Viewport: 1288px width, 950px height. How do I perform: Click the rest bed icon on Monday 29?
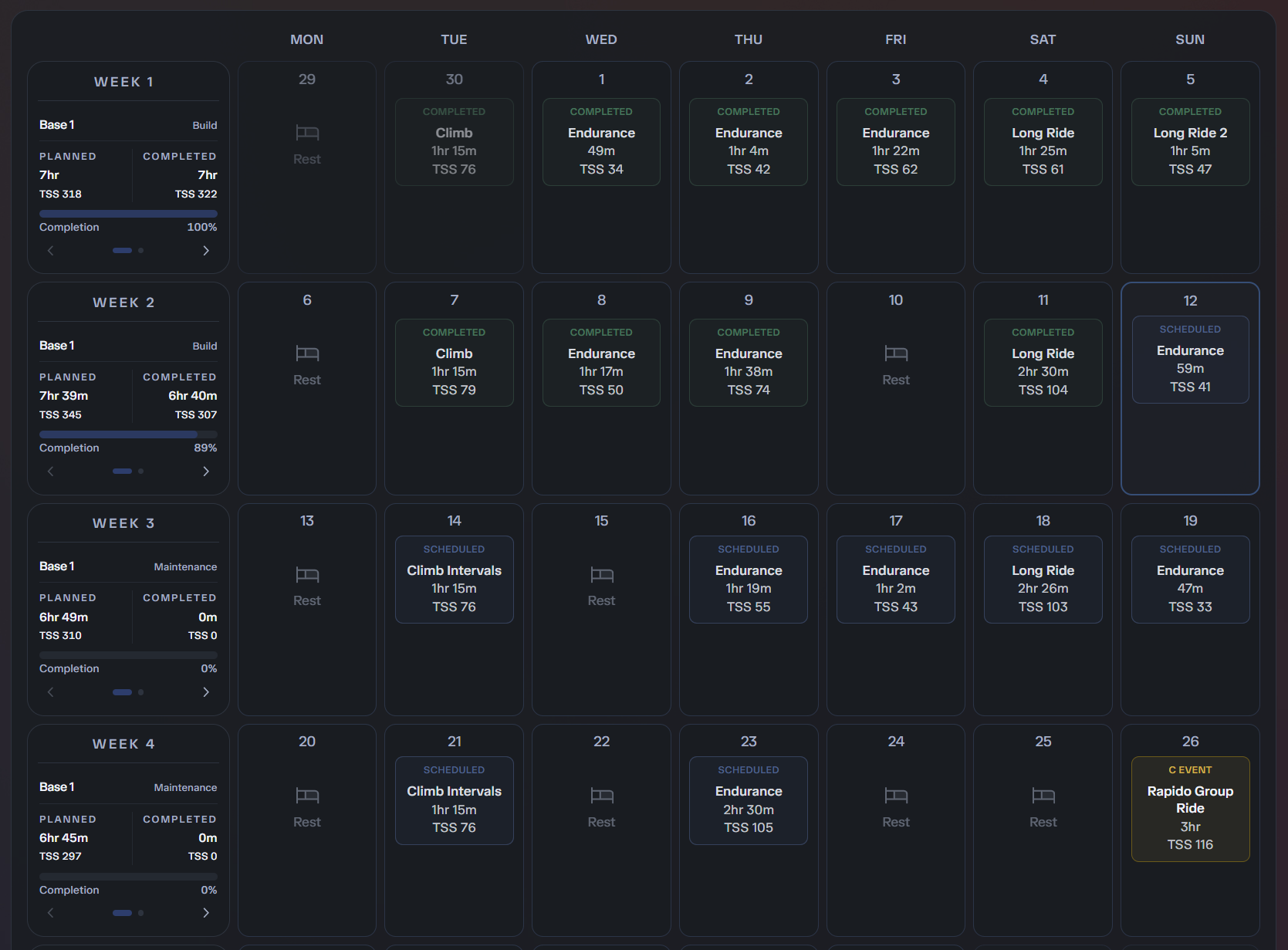(307, 133)
